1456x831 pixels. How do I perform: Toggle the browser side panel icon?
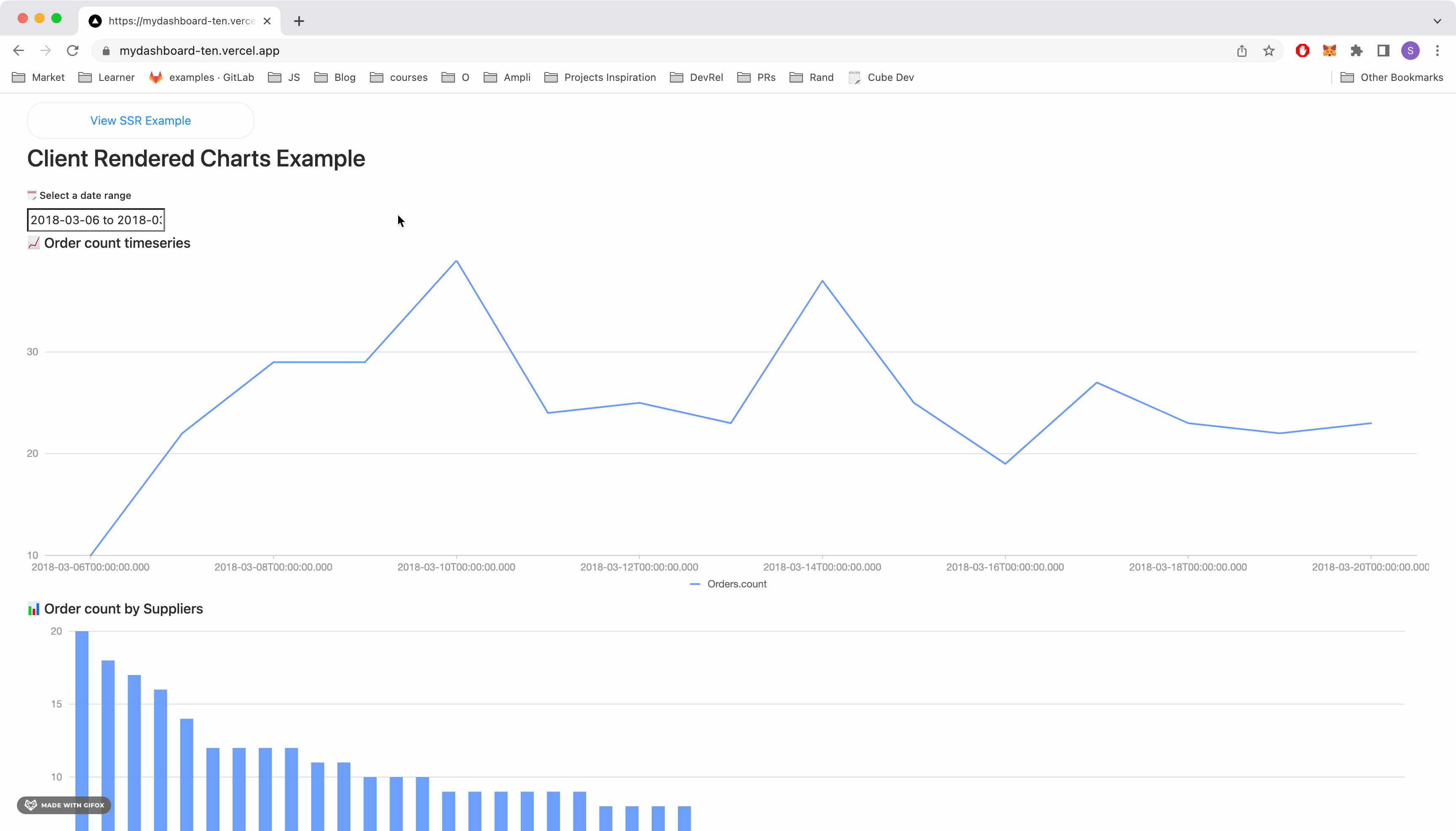(1383, 51)
